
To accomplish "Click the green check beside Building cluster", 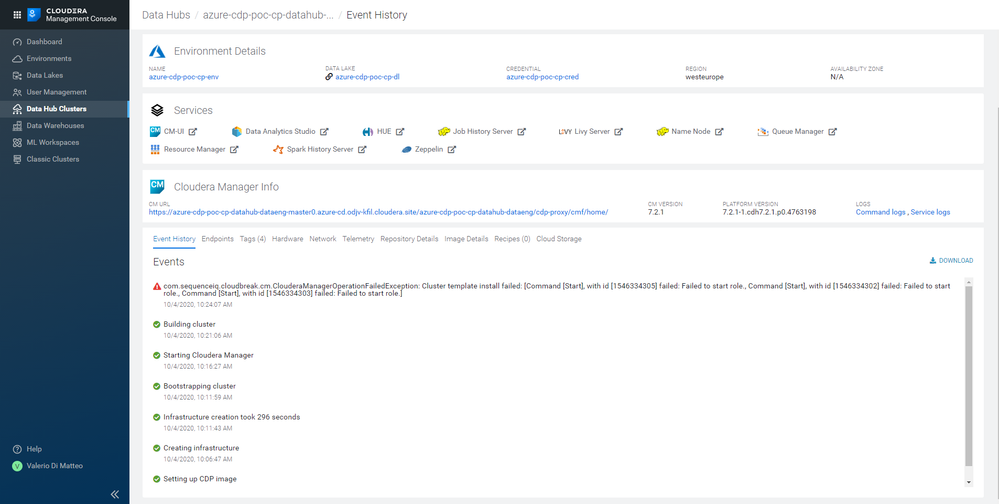I will (x=157, y=324).
